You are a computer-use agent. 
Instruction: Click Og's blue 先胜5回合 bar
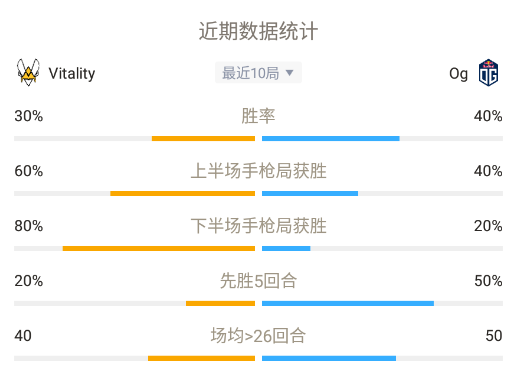(348, 303)
